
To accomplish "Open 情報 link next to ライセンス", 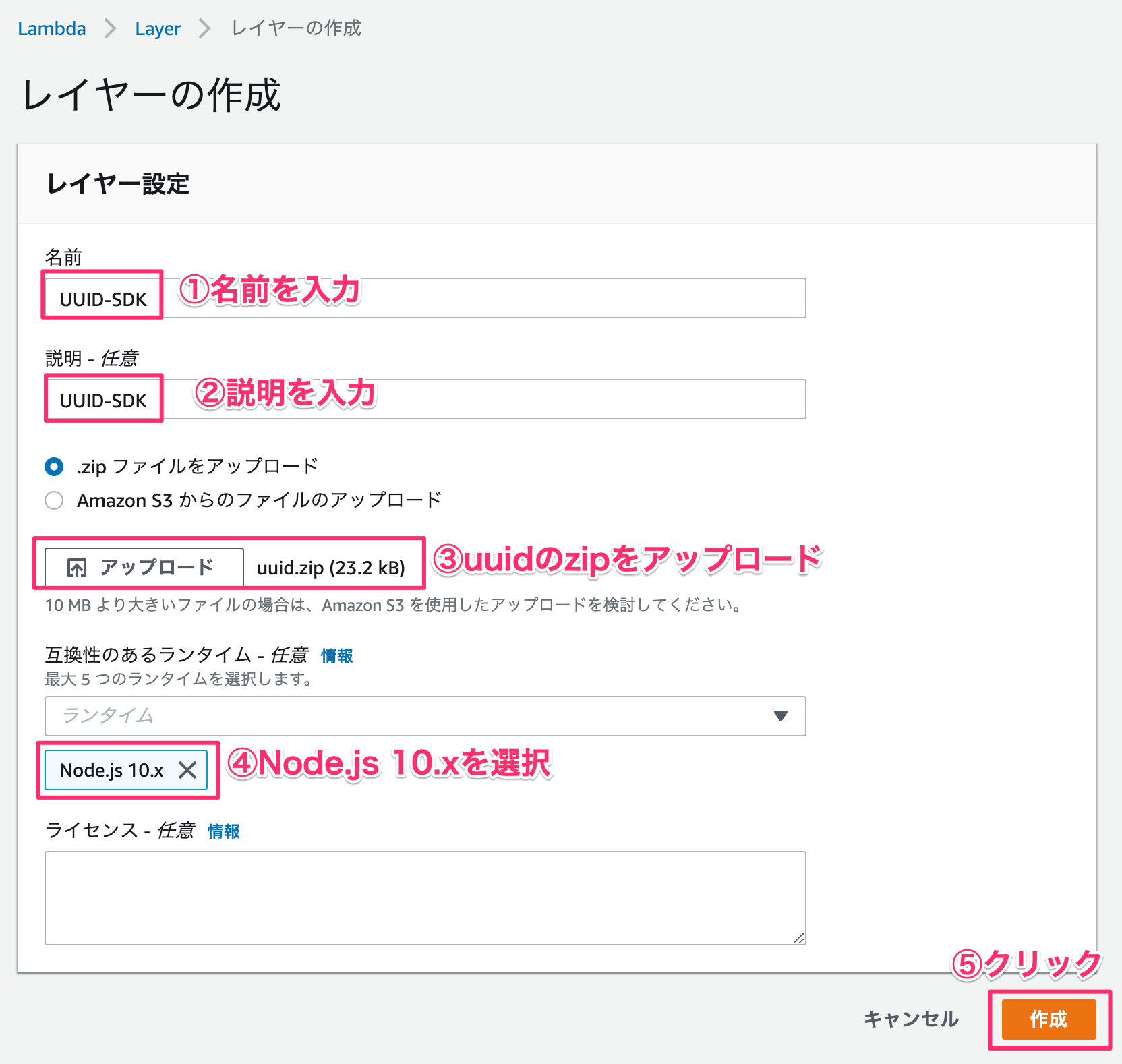I will (x=223, y=831).
